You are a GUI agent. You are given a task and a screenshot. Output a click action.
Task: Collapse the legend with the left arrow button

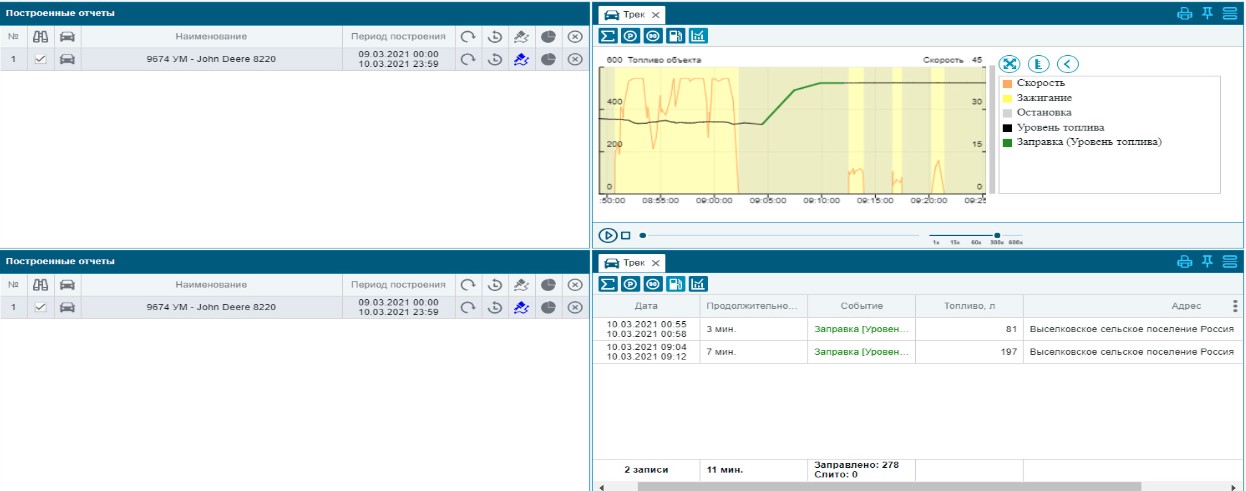pos(1067,64)
